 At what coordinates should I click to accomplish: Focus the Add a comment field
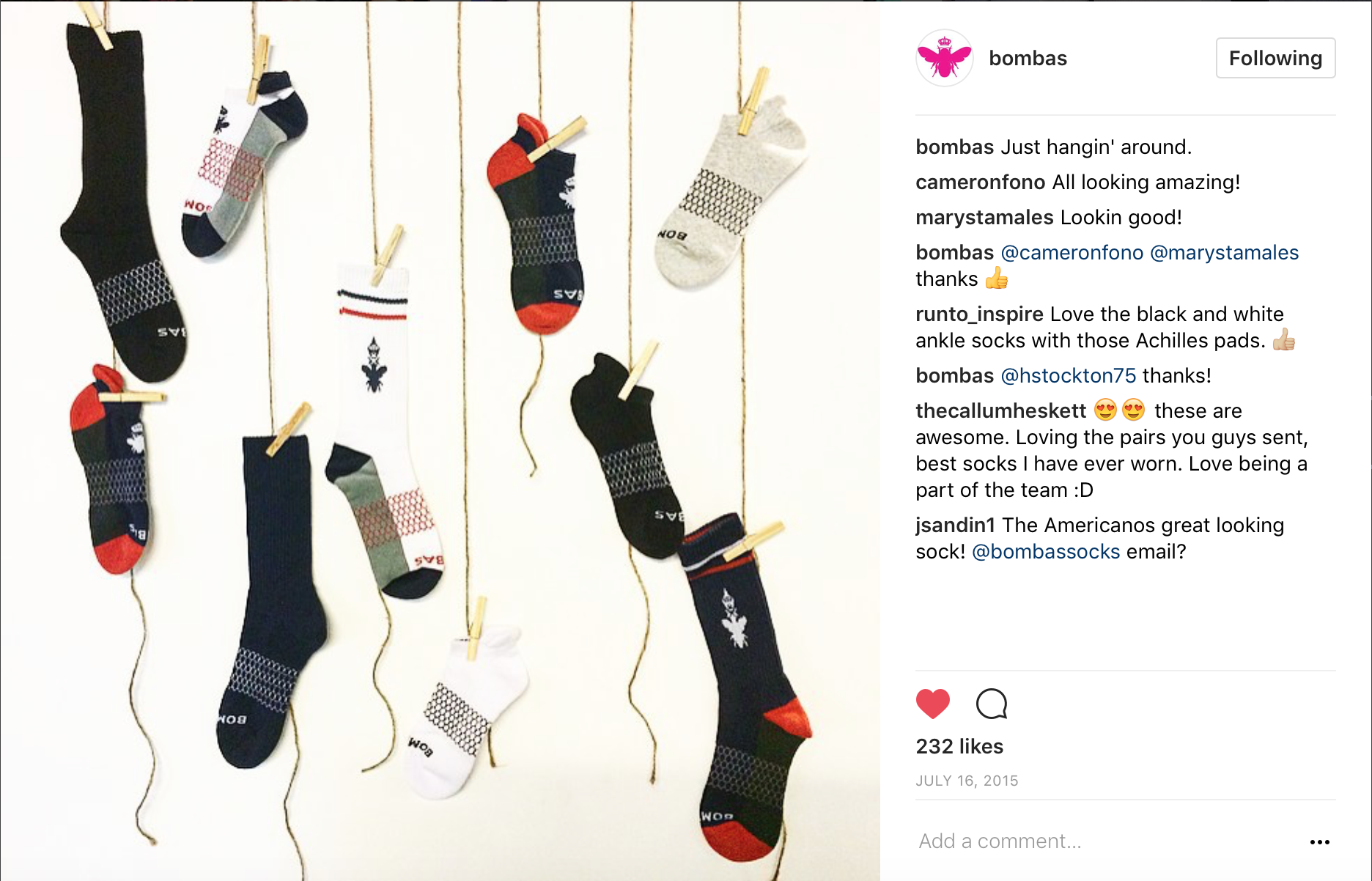1107,841
